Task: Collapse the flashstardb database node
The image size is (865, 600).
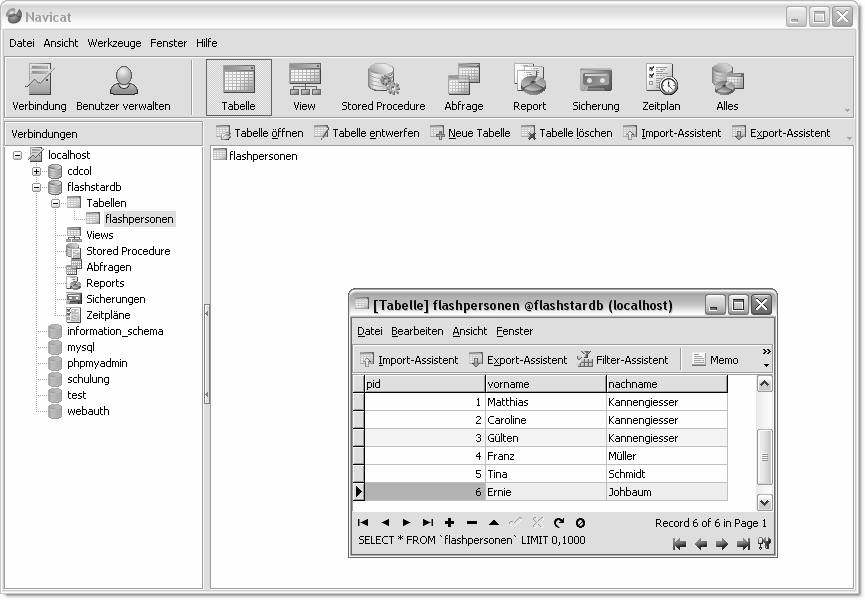Action: [x=36, y=187]
